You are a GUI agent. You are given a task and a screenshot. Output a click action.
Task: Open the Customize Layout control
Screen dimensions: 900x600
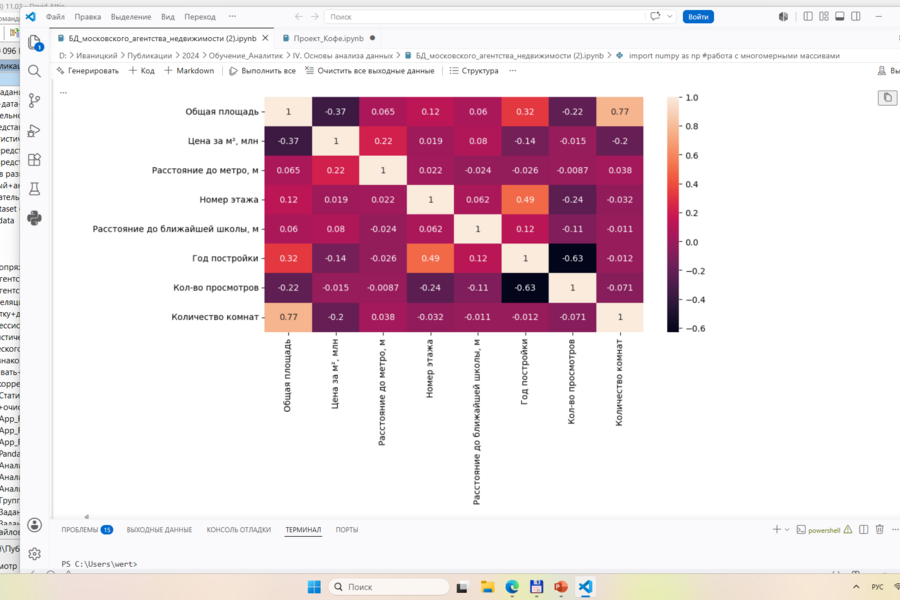824,17
